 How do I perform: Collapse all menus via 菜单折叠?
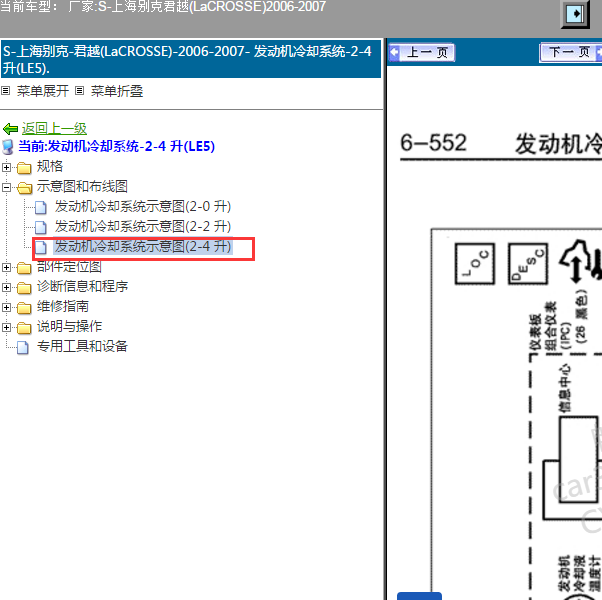(x=117, y=91)
